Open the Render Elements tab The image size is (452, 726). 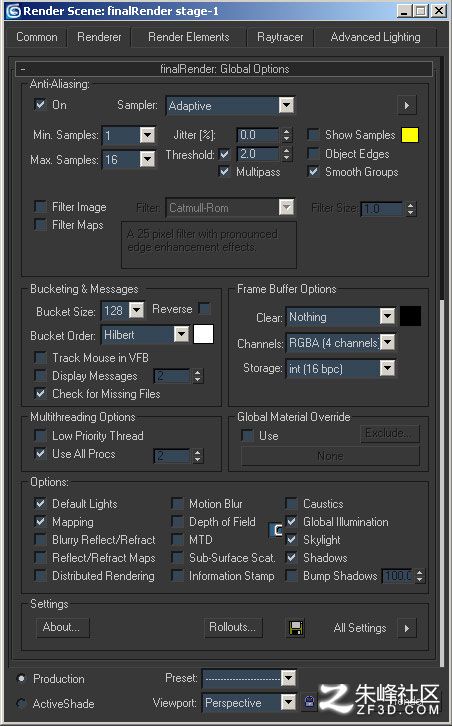coord(188,37)
